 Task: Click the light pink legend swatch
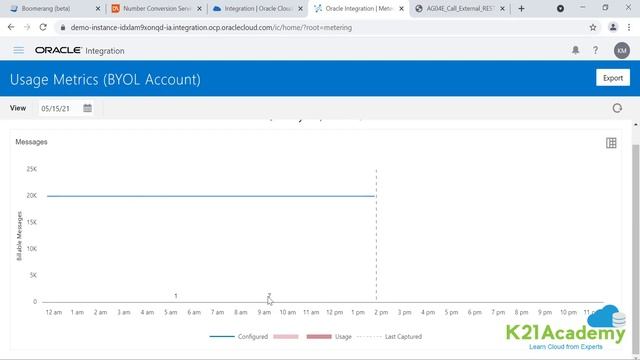tap(286, 337)
